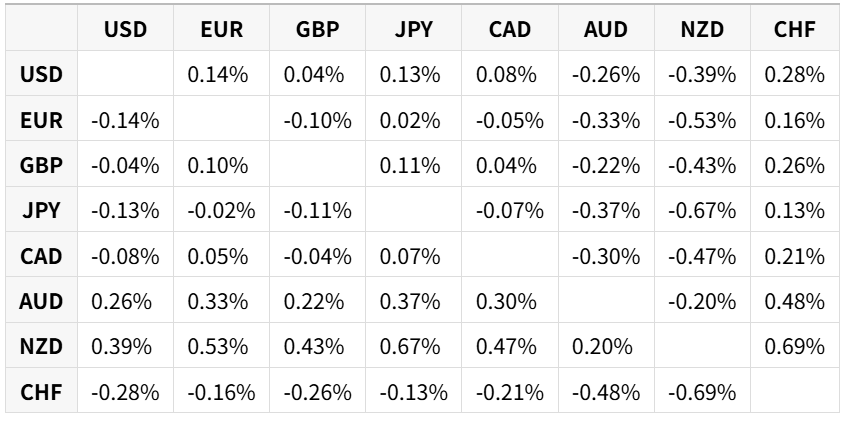Click the CAD row header

[x=41, y=255]
